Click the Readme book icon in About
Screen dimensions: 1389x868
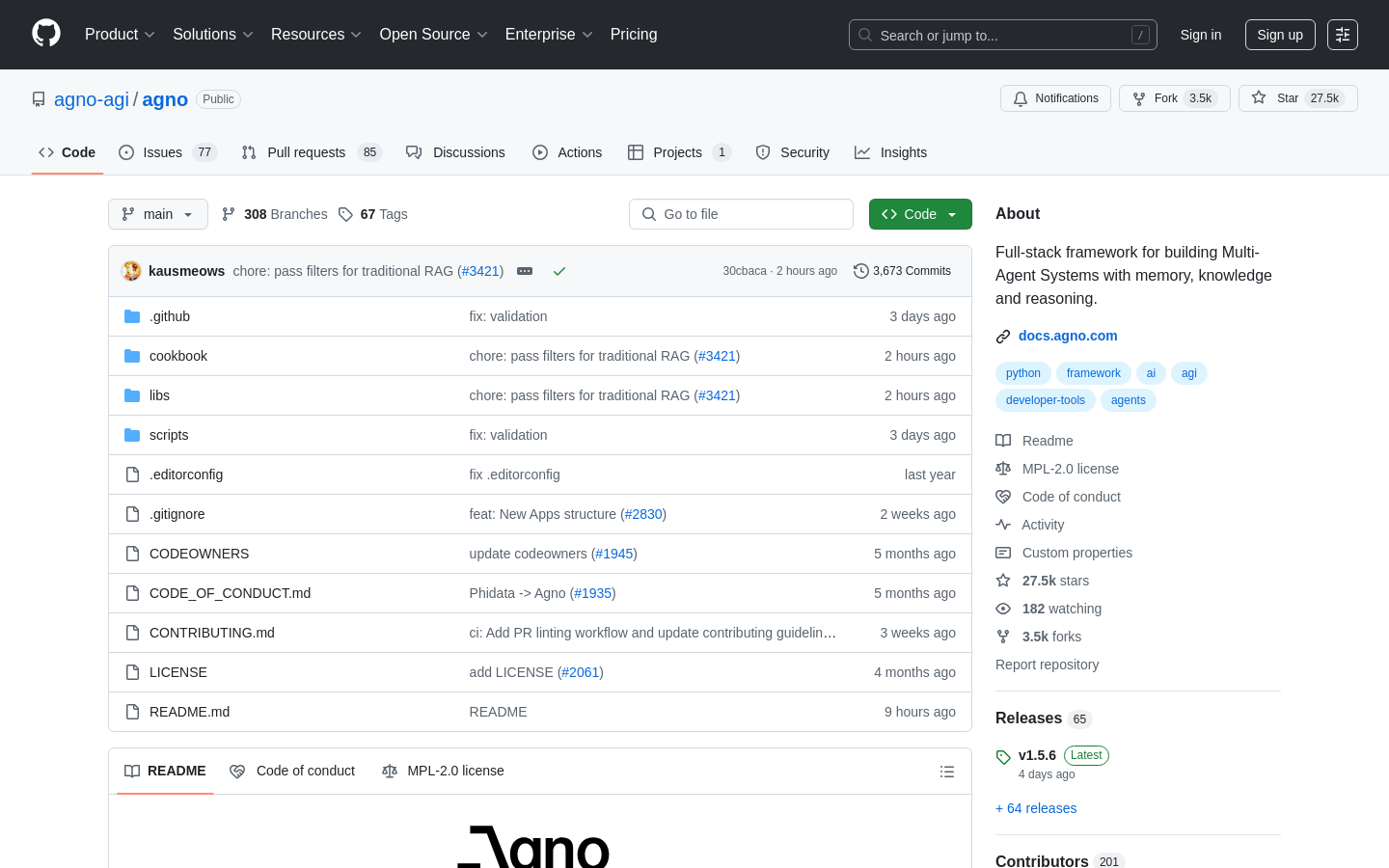click(x=1003, y=441)
